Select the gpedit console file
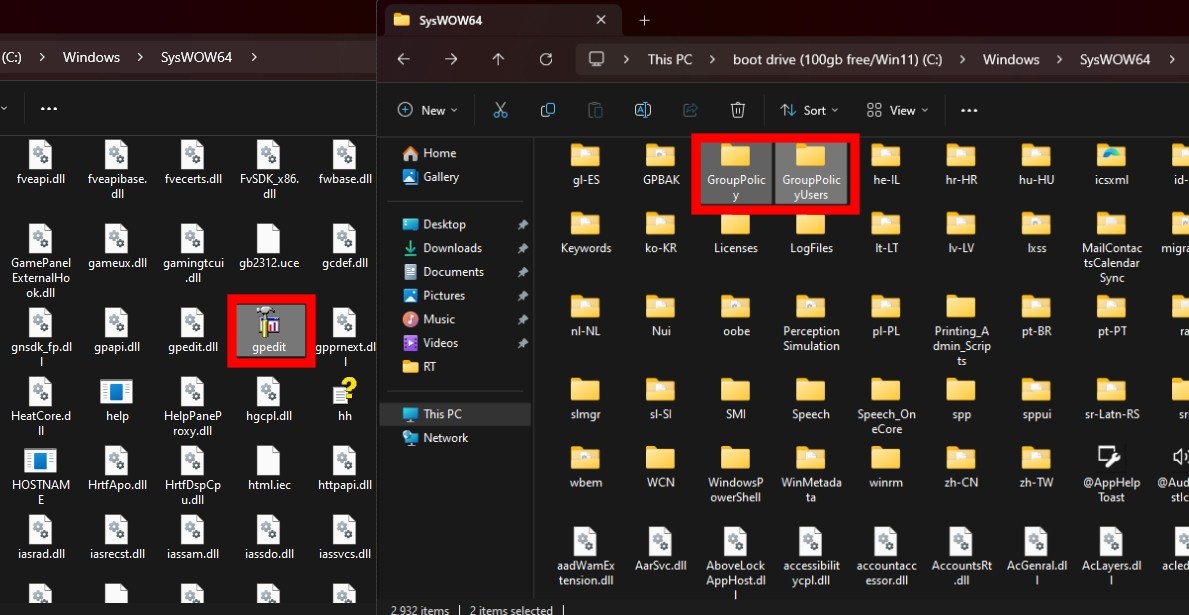The image size is (1189, 615). [x=271, y=331]
